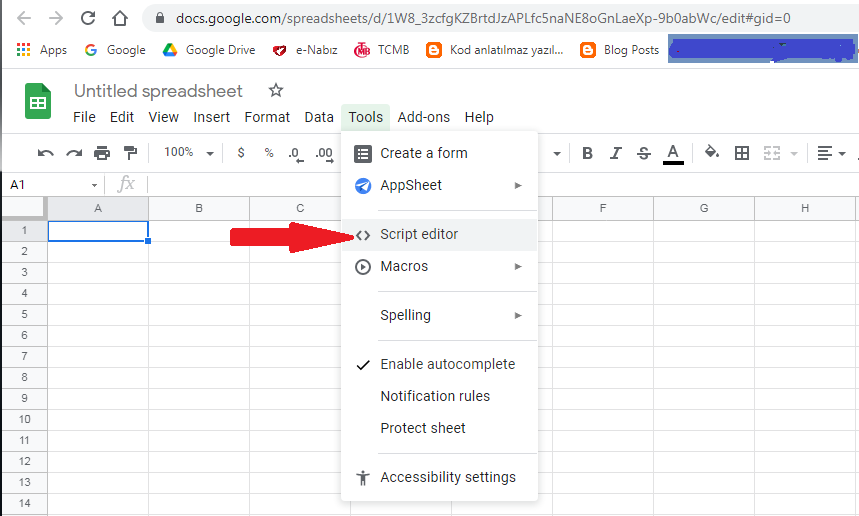
Task: Click the redo arrow in toolbar
Action: tap(73, 153)
